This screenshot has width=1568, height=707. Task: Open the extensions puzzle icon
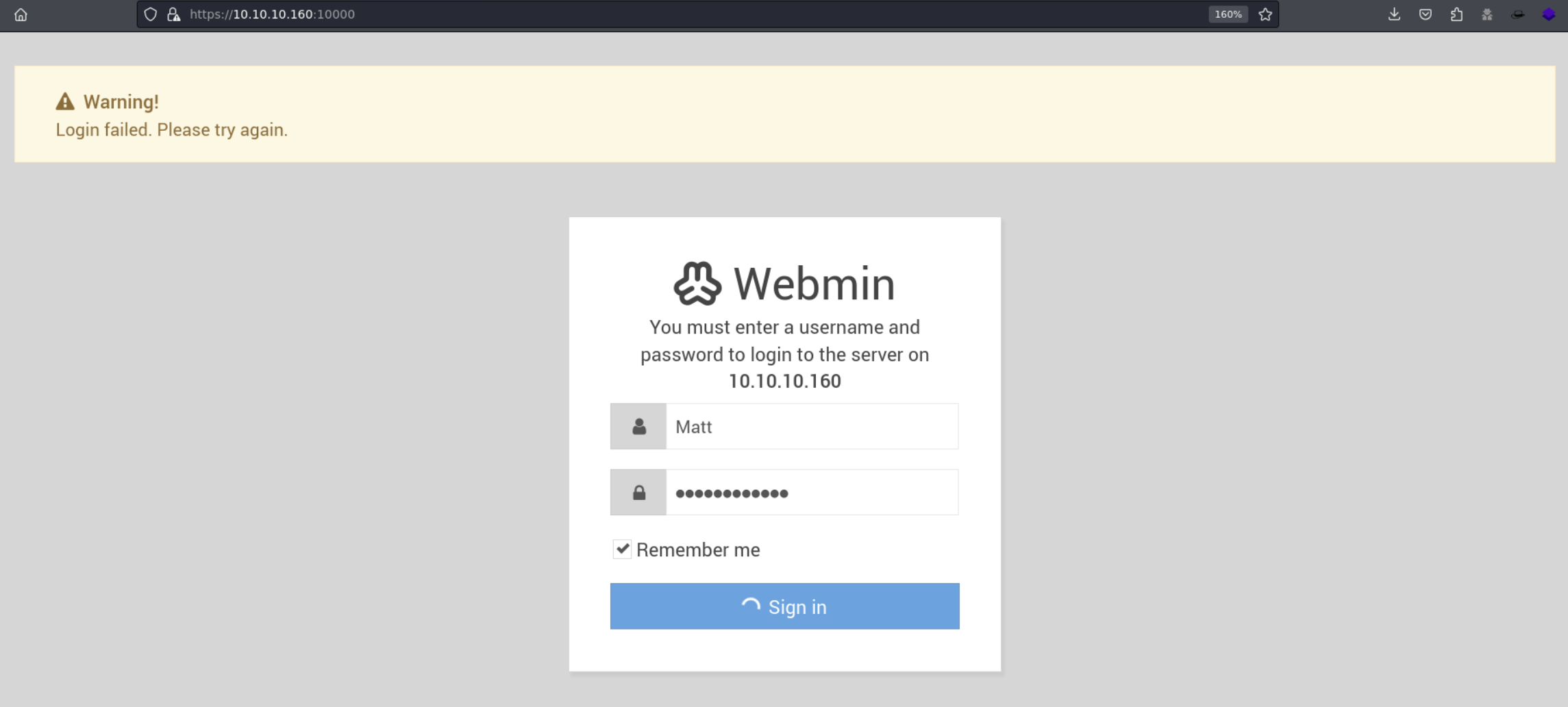1456,14
